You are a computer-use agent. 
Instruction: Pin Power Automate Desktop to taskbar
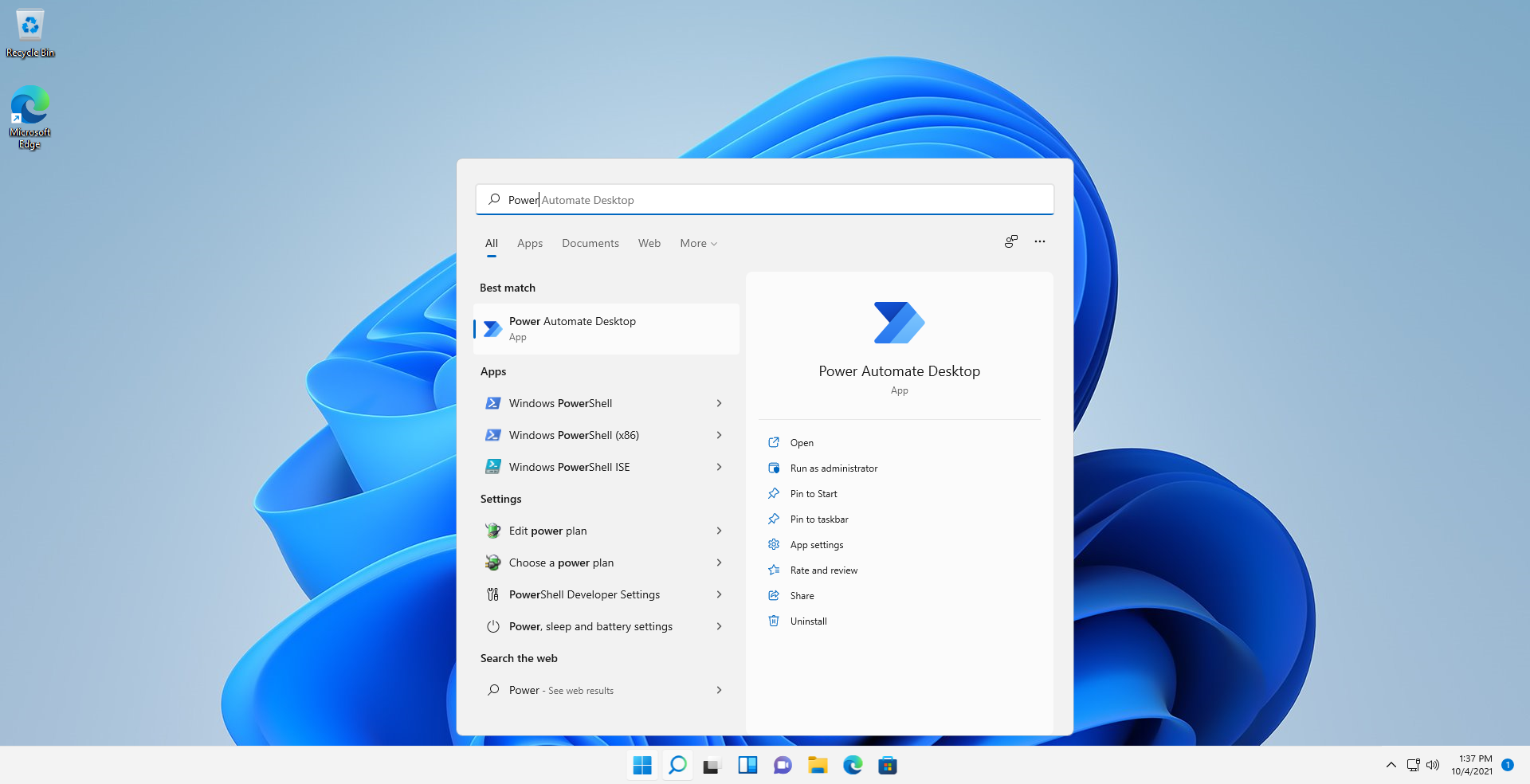coord(818,519)
